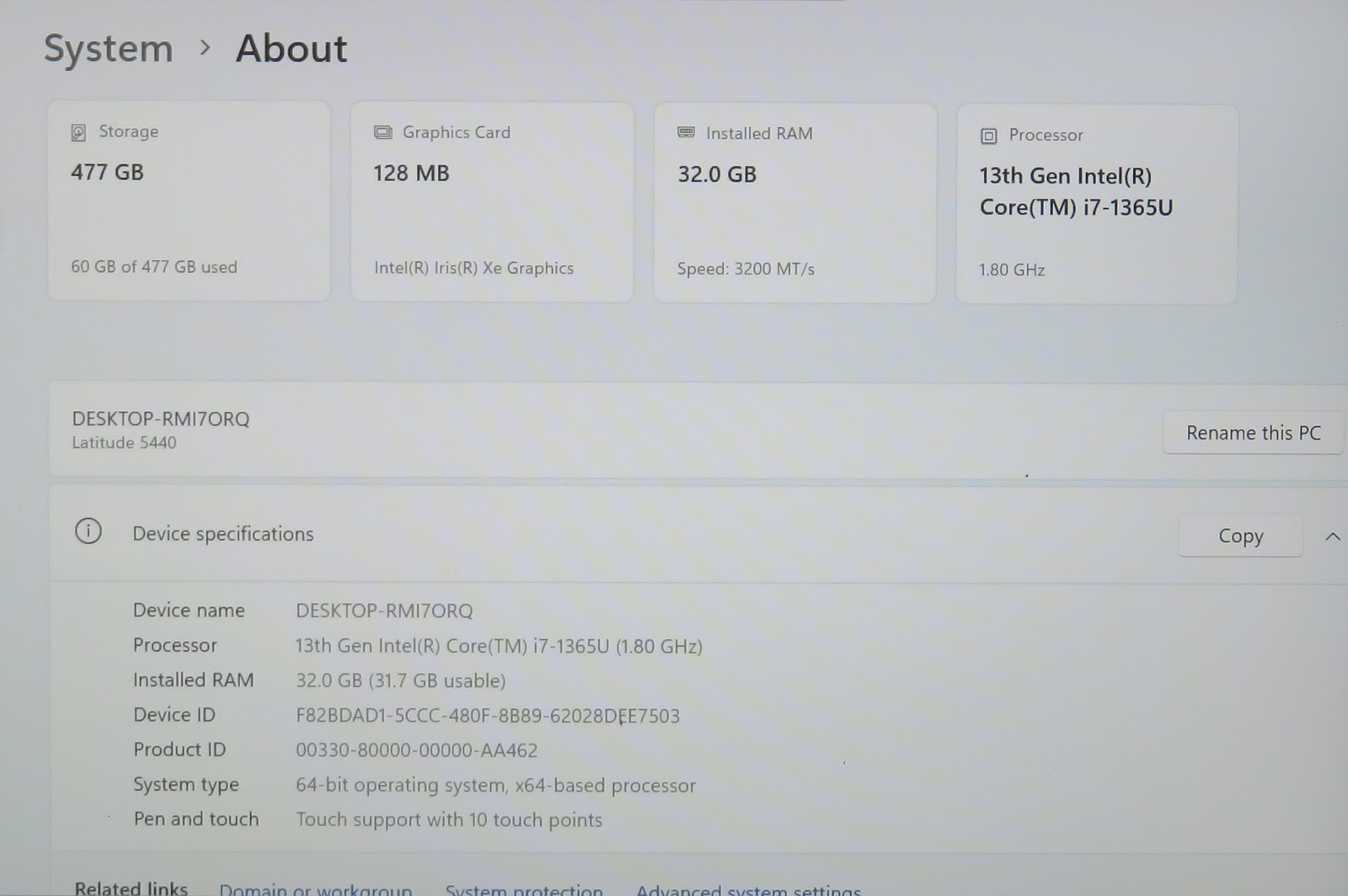Select Product ID 00330-80000-00000-AA462
1348x896 pixels.
tap(416, 750)
